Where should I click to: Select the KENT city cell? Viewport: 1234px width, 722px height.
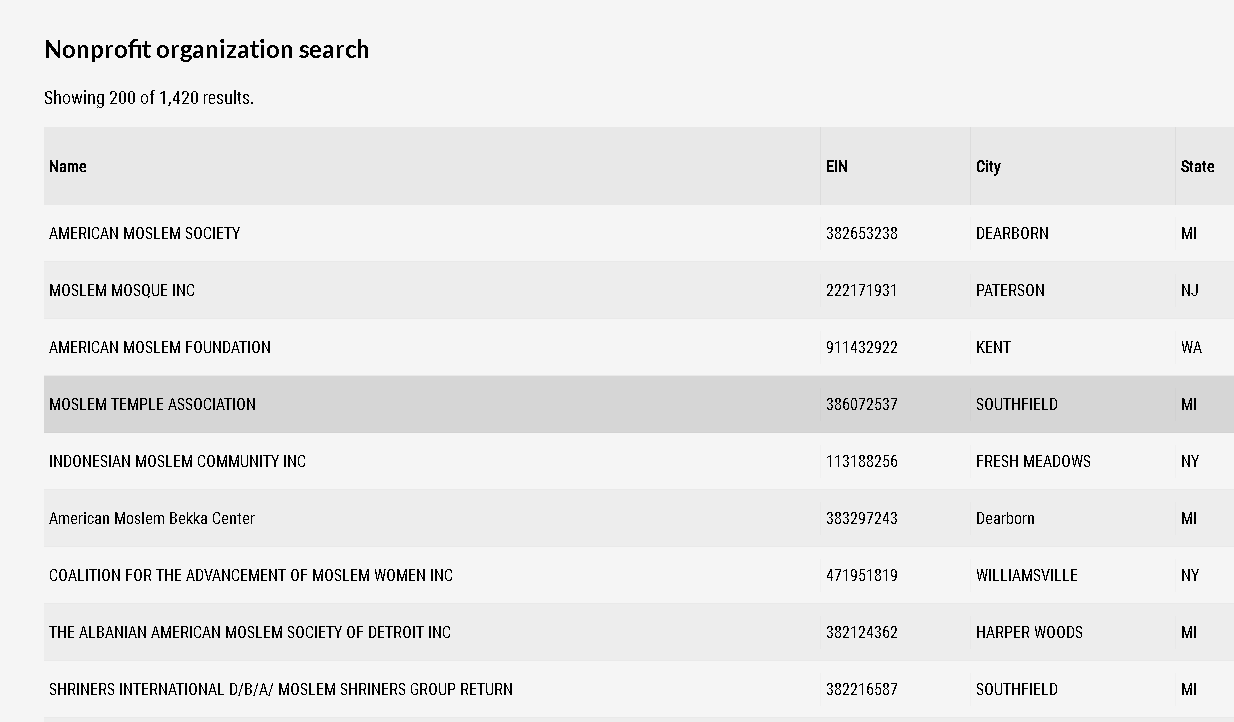[x=993, y=347]
